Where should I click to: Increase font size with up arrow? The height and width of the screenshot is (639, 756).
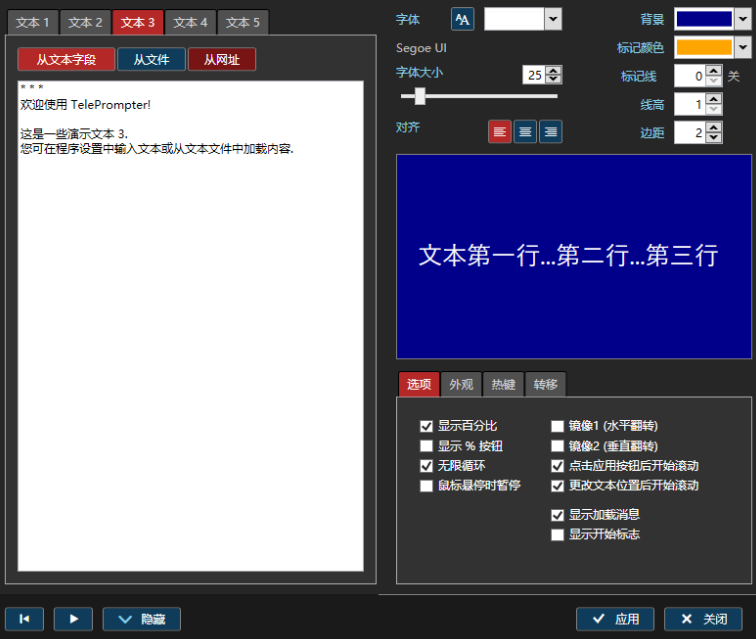[x=554, y=70]
